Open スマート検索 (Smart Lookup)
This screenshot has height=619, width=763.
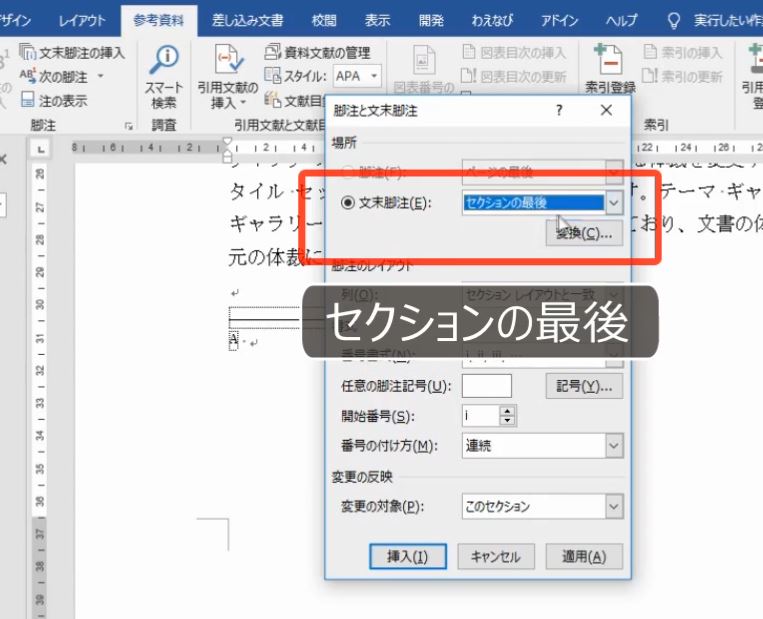164,78
